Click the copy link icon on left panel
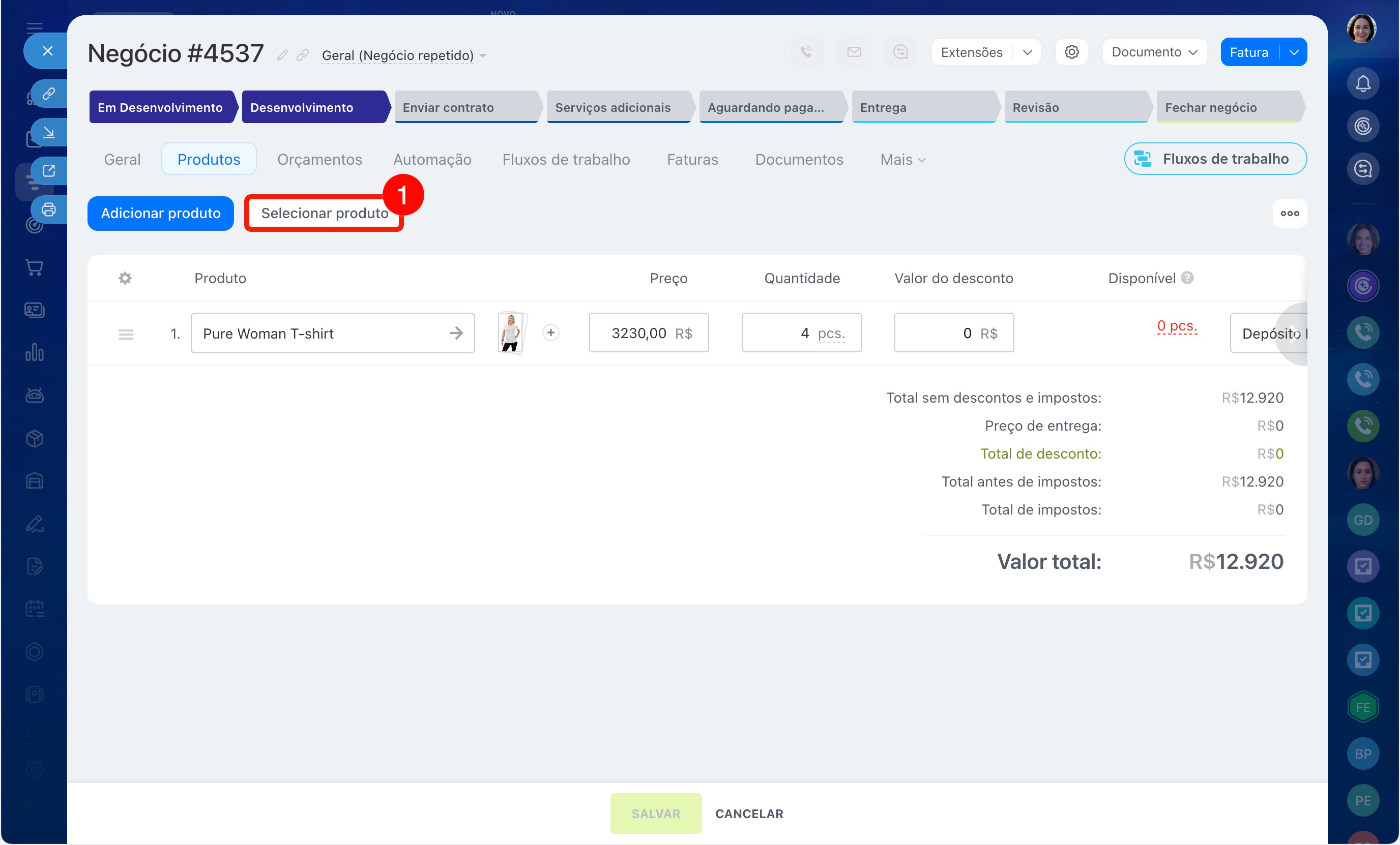The height and width of the screenshot is (845, 1400). pyautogui.click(x=49, y=93)
